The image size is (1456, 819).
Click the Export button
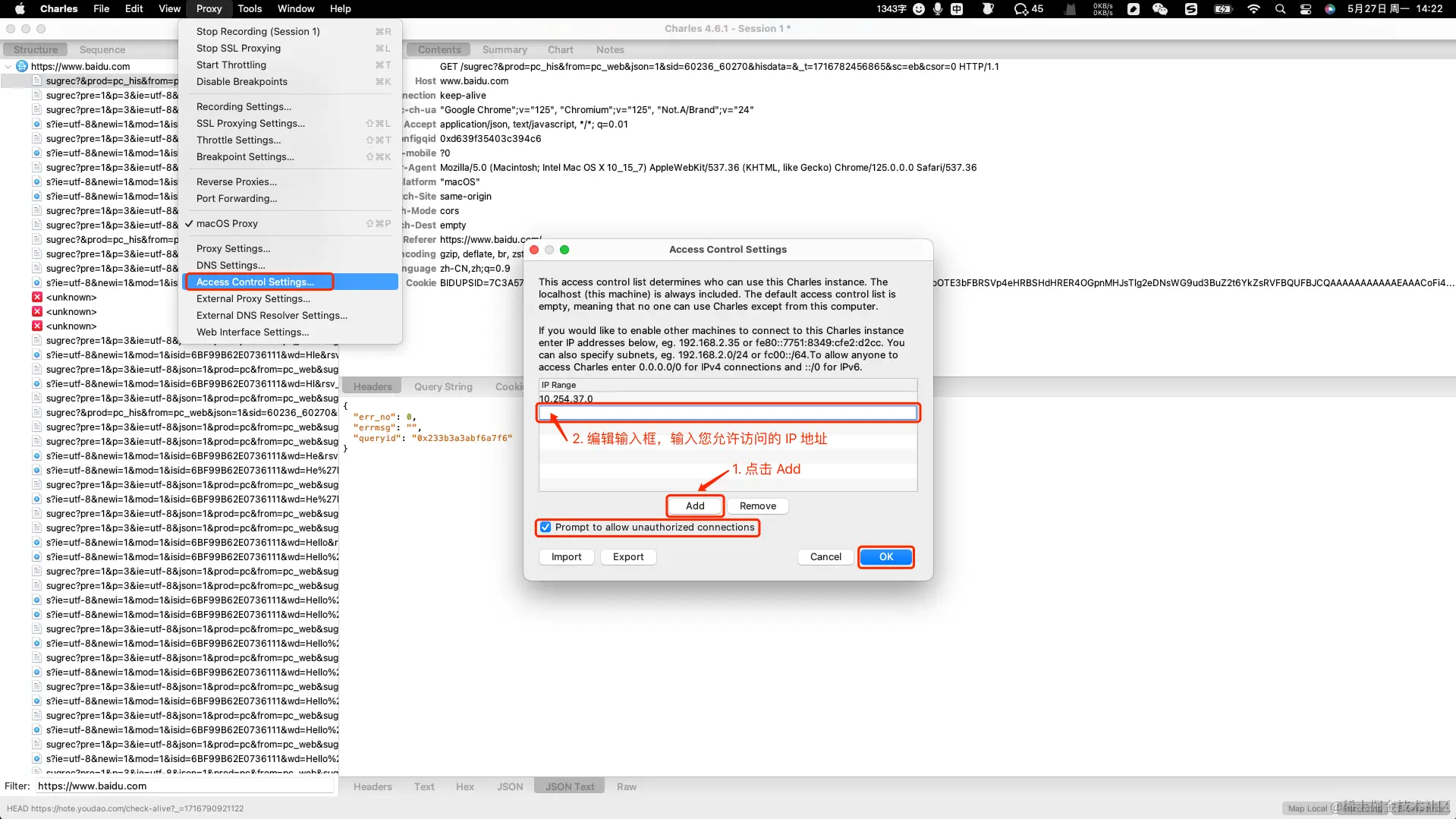(x=628, y=556)
